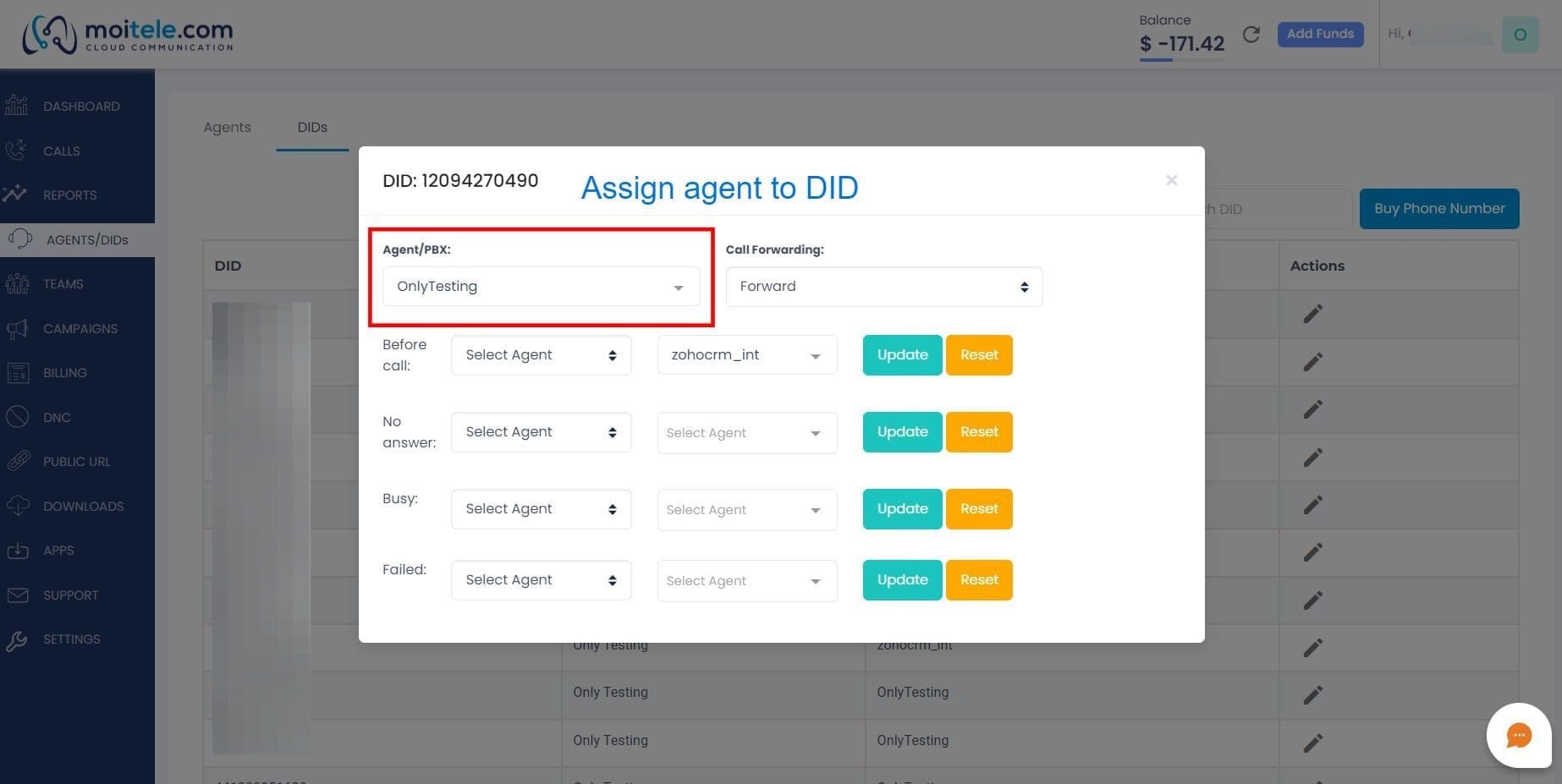Click the Settings wrench icon
This screenshot has width=1562, height=784.
point(17,639)
